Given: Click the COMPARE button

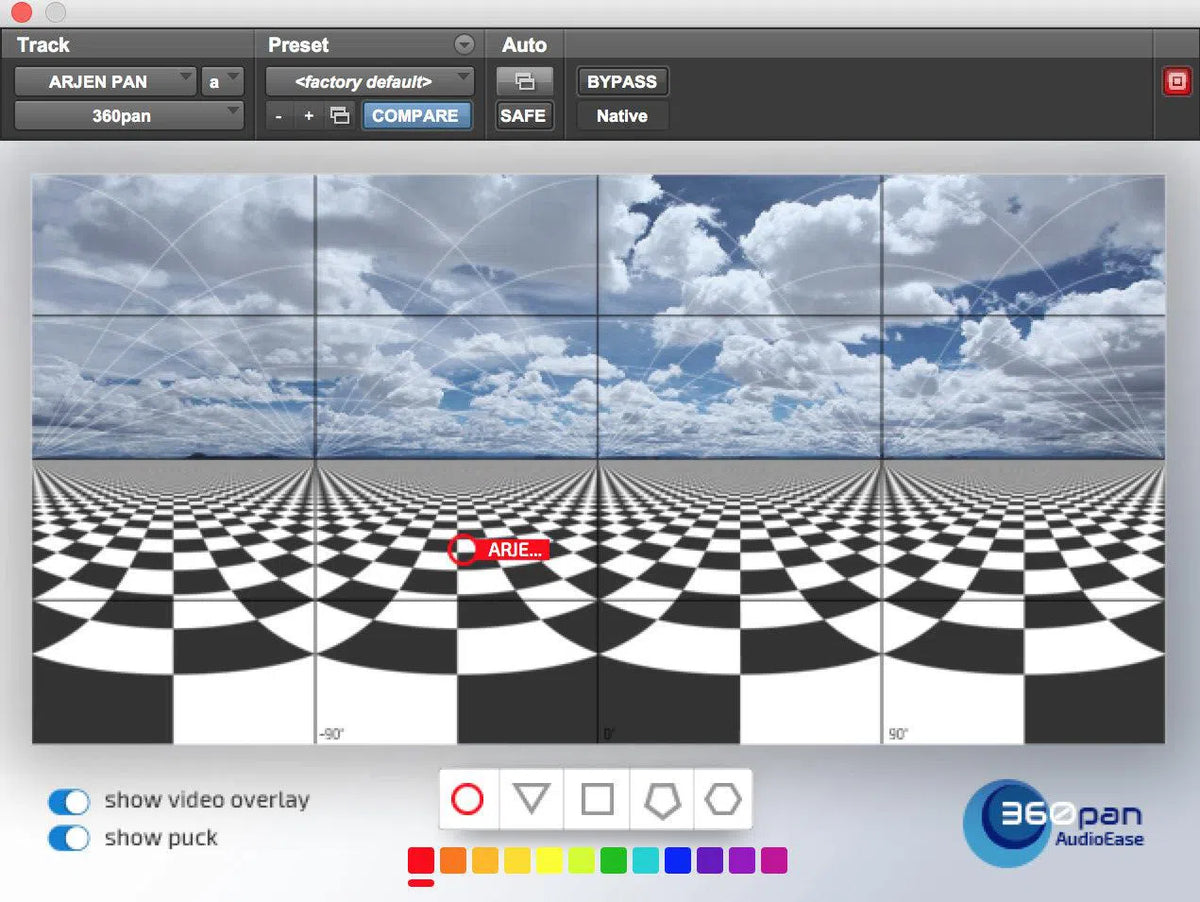Looking at the screenshot, I should tap(416, 116).
